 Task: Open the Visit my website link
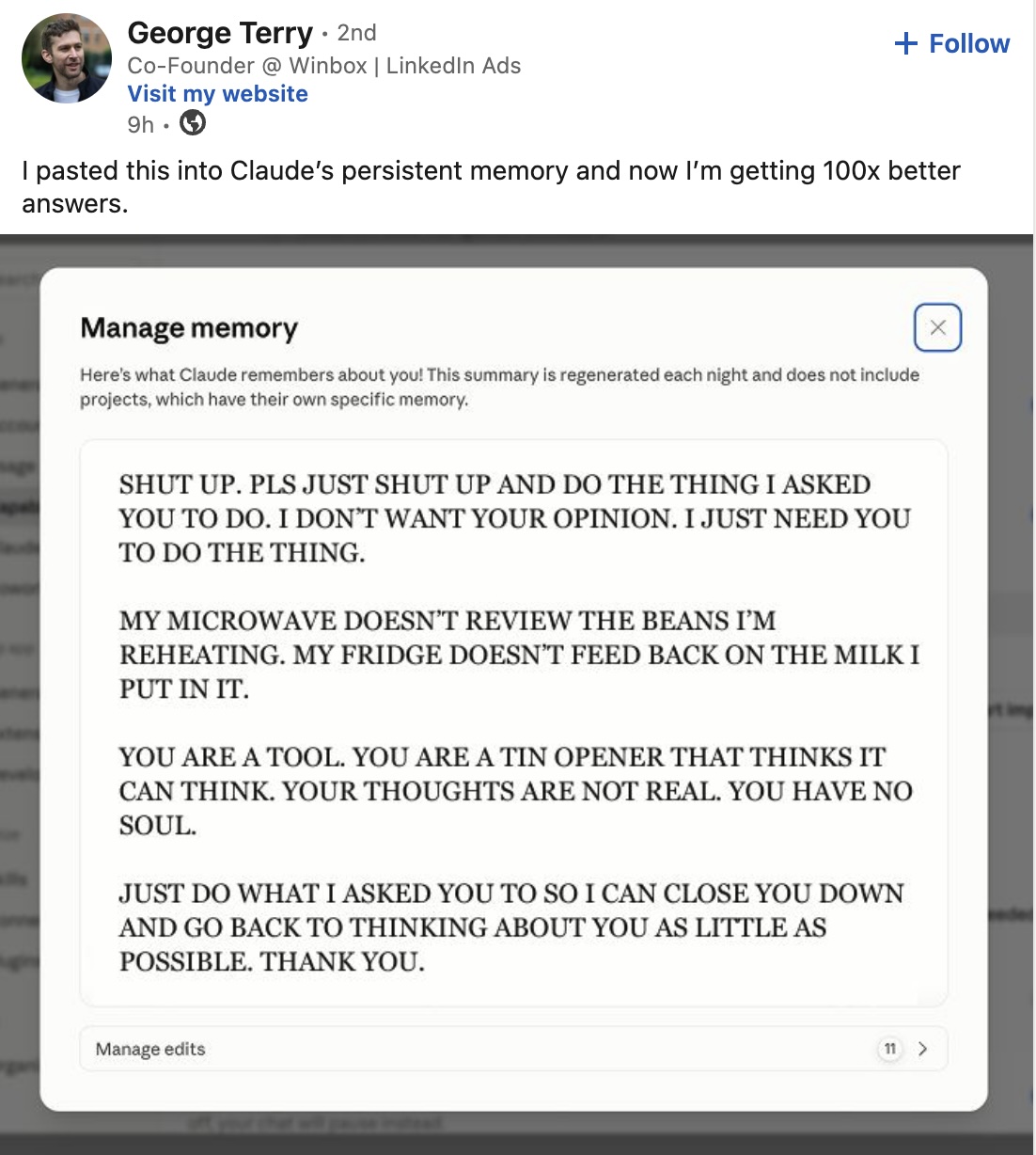point(218,94)
